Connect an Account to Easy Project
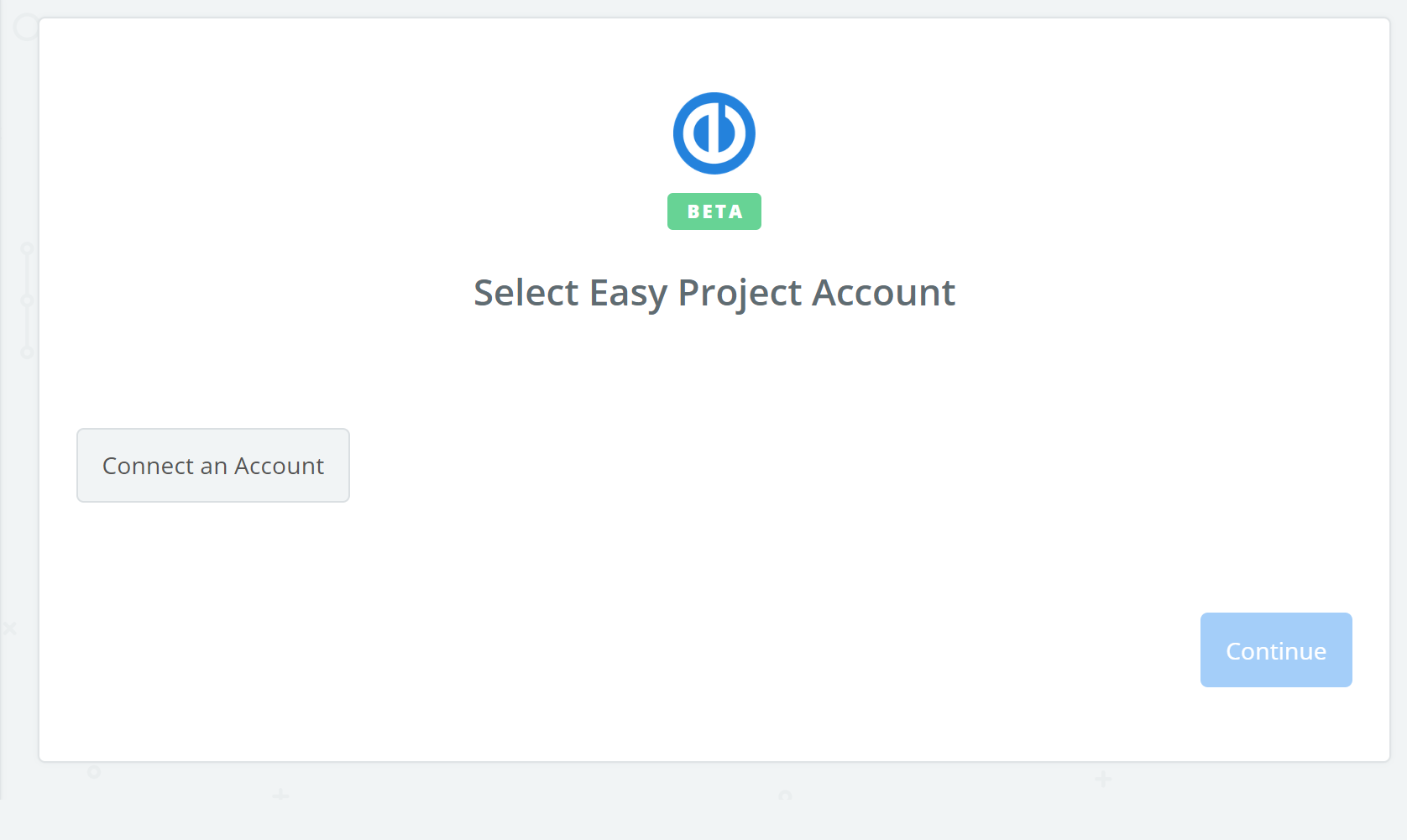1407x840 pixels. 213,466
